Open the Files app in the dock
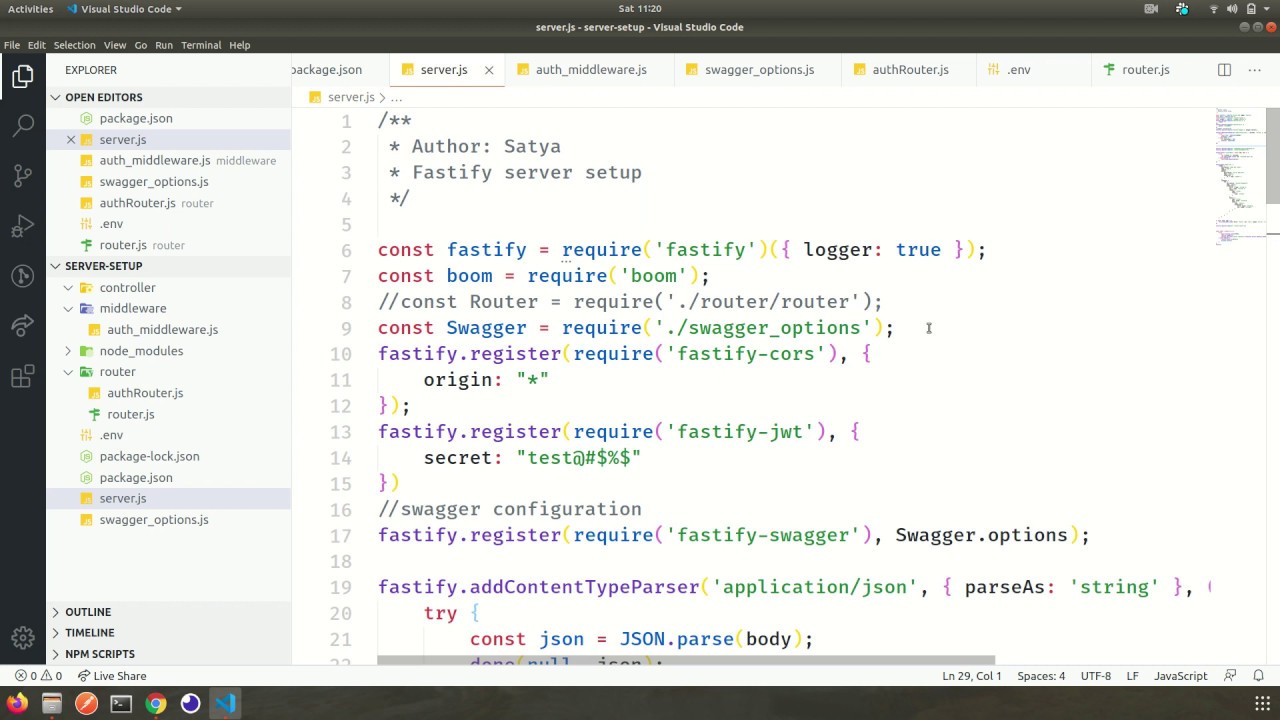This screenshot has height=720, width=1280. point(52,703)
